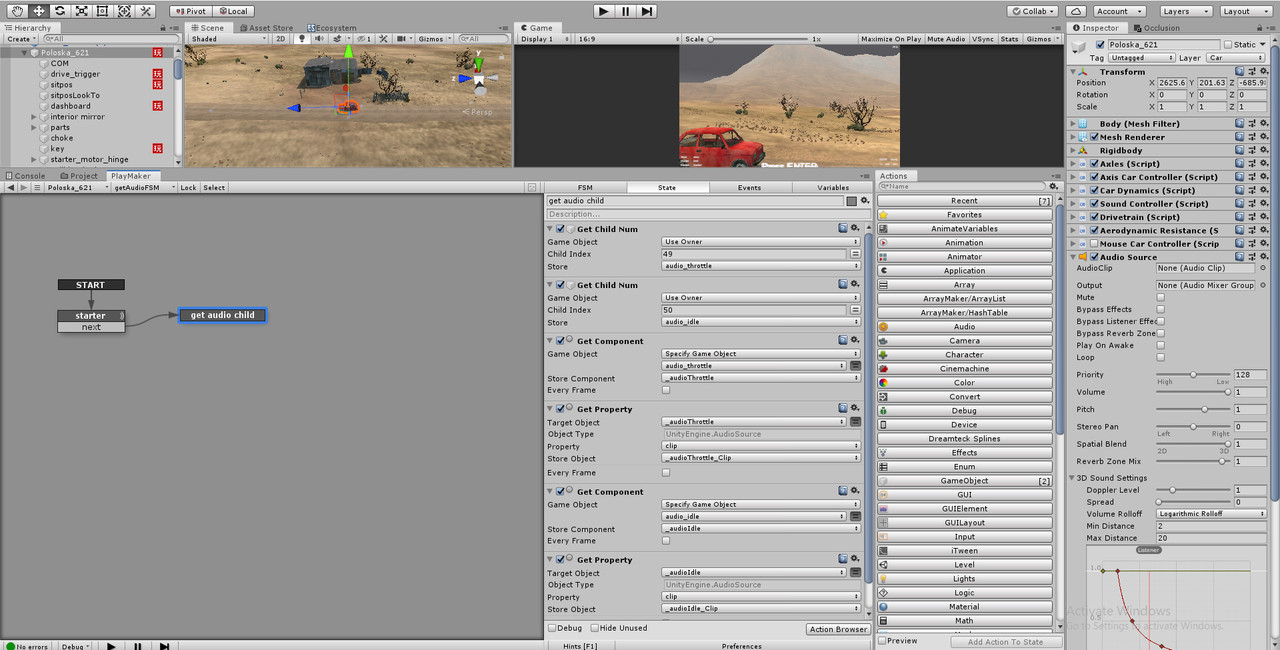The height and width of the screenshot is (650, 1280).
Task: Open Transform component settings gear
Action: click(x=1264, y=72)
